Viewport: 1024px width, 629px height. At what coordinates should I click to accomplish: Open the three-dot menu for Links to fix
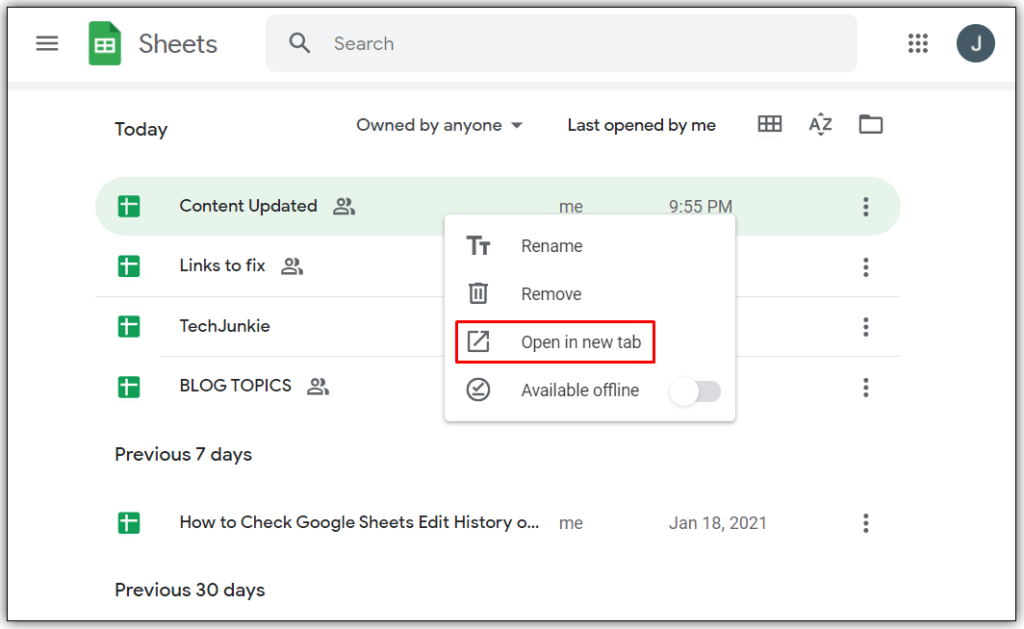865,267
